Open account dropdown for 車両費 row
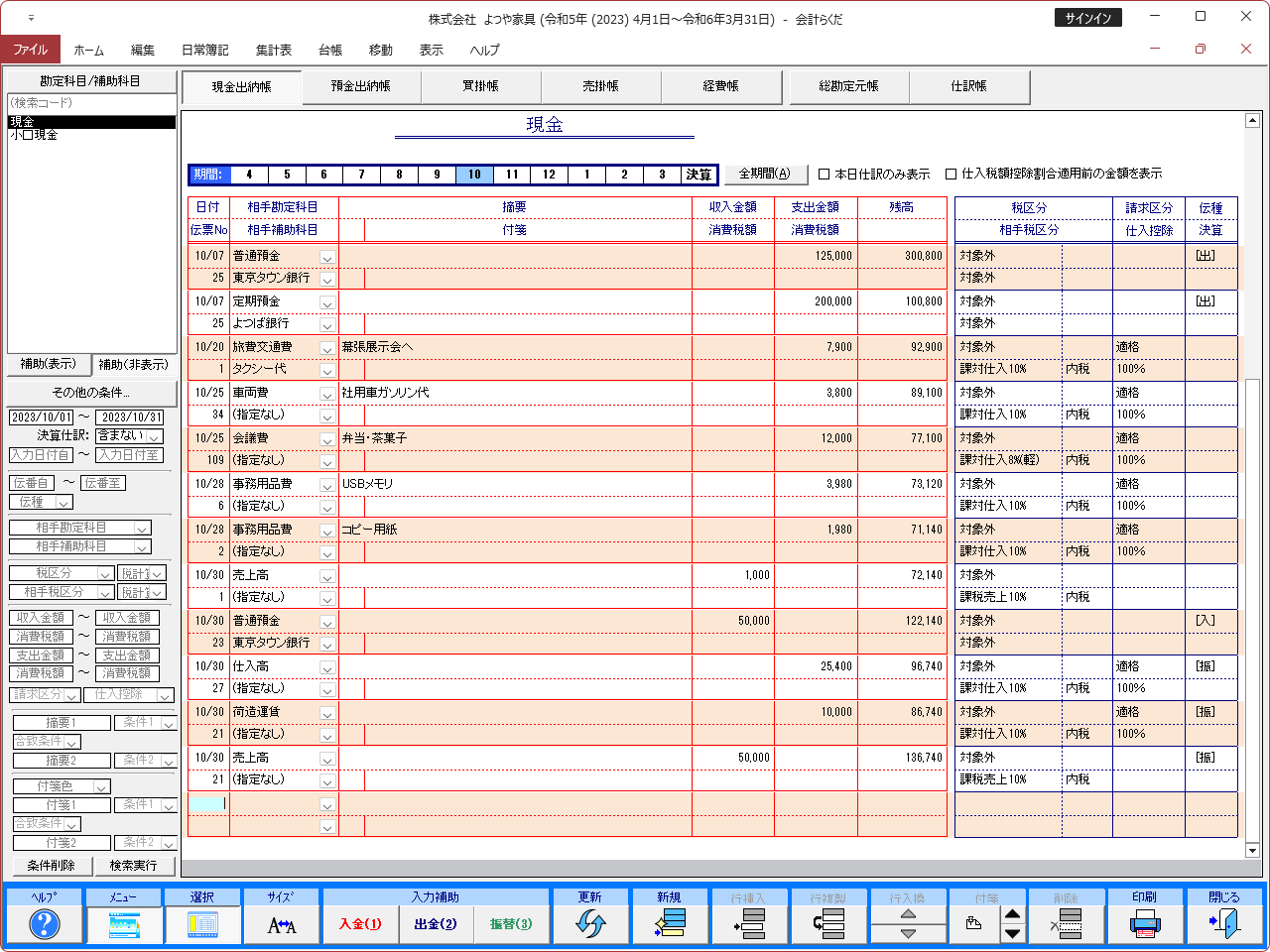The image size is (1270, 952). pyautogui.click(x=327, y=394)
